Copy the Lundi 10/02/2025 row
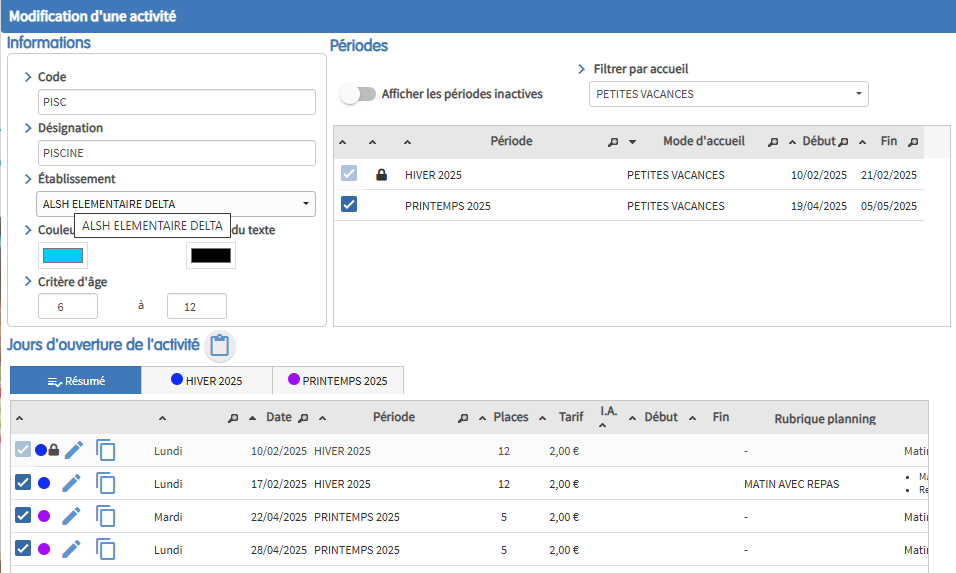 point(105,451)
